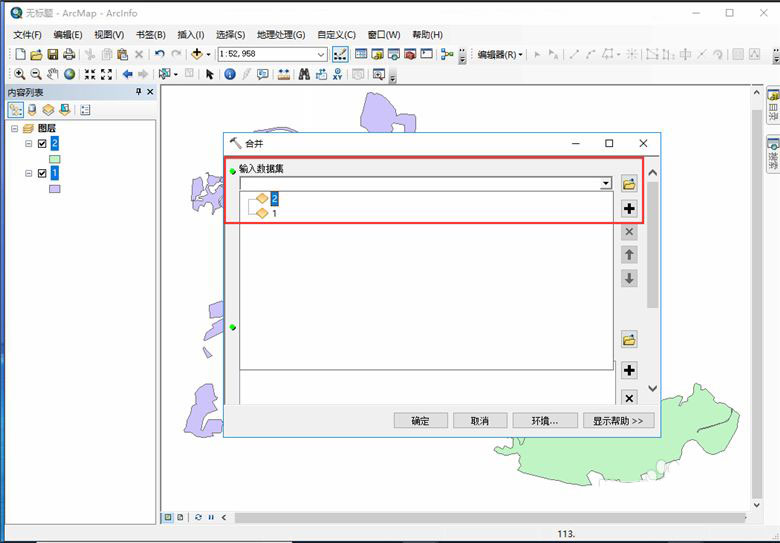Switch to List By Source view
The height and width of the screenshot is (543, 780).
[x=32, y=110]
